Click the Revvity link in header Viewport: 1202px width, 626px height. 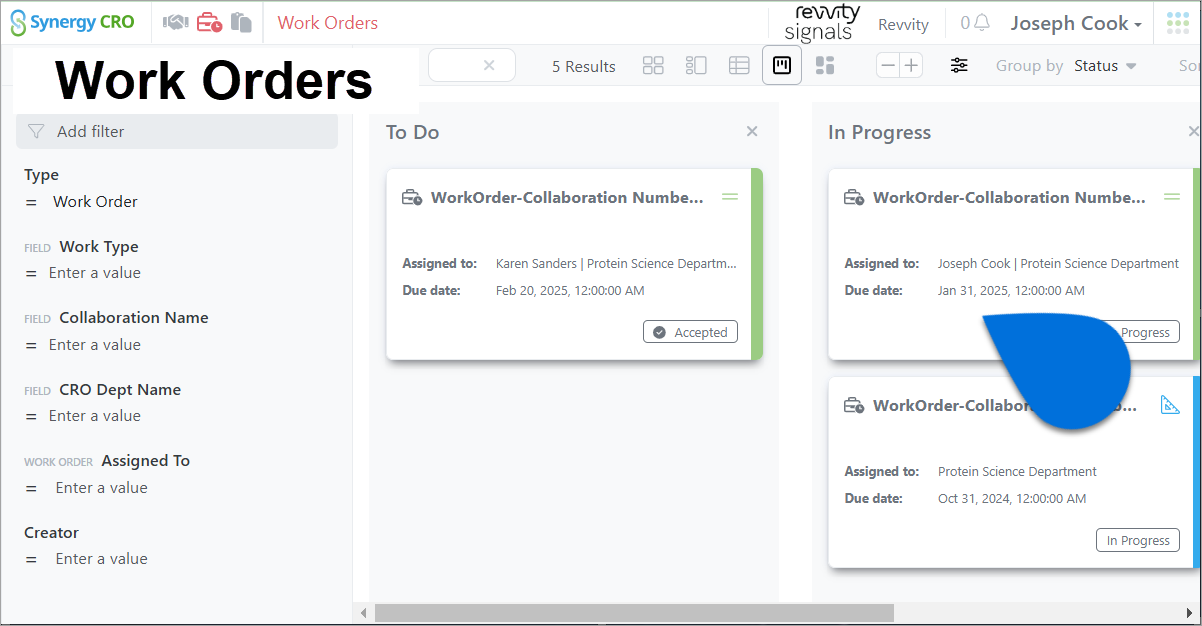(903, 25)
